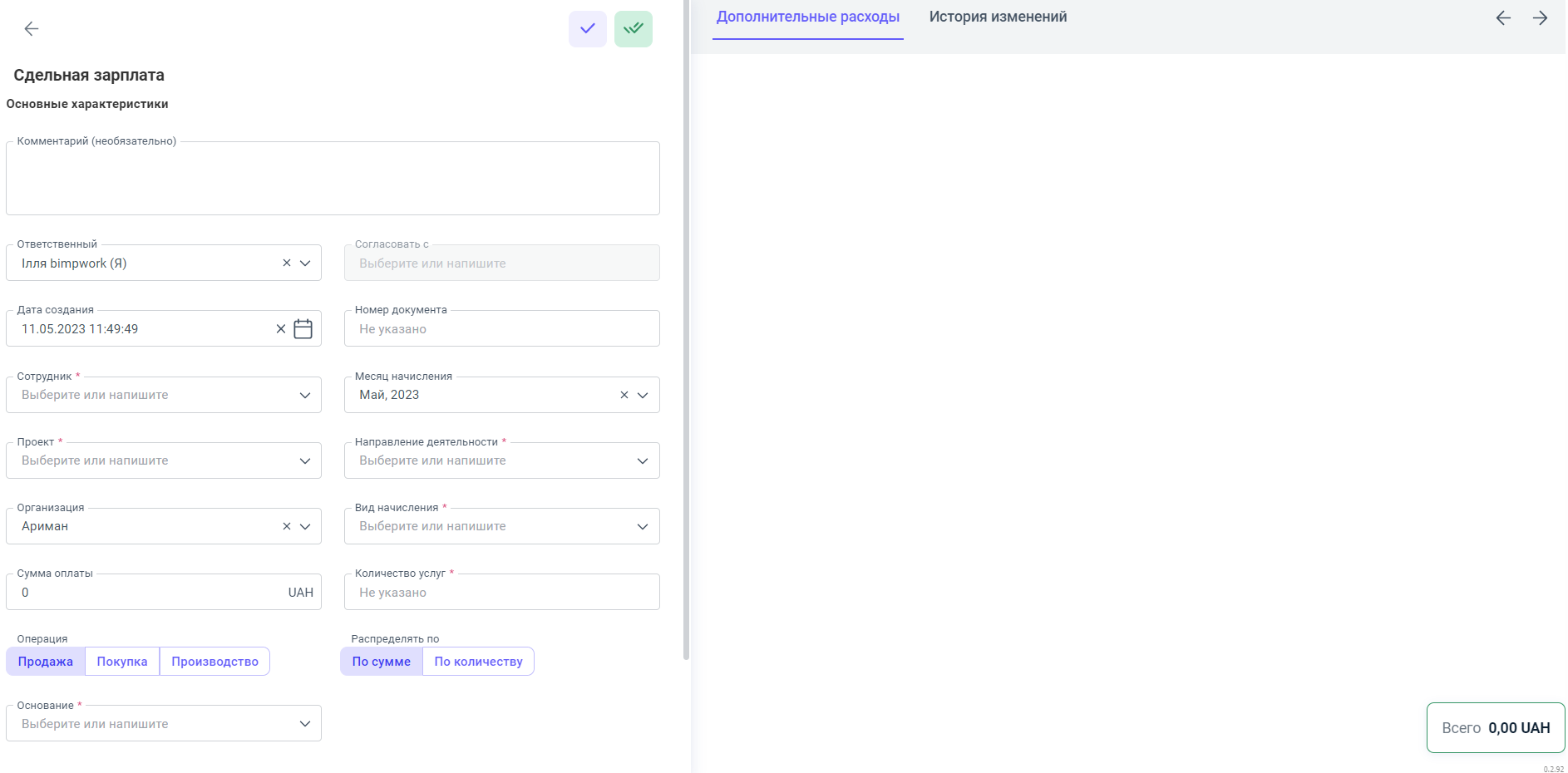Click the single checkmark save button

pyautogui.click(x=587, y=29)
